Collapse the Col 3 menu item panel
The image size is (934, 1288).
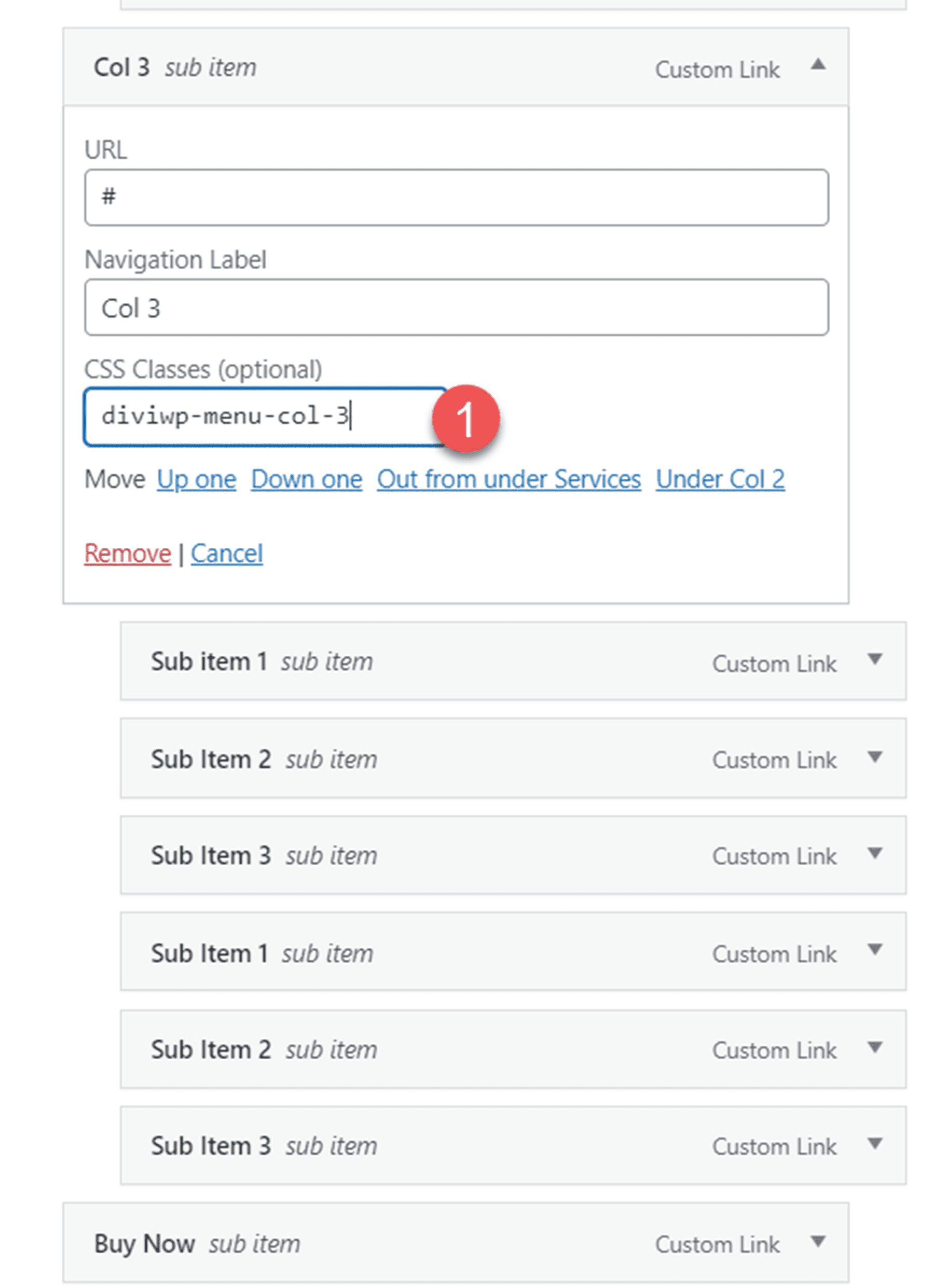point(818,65)
